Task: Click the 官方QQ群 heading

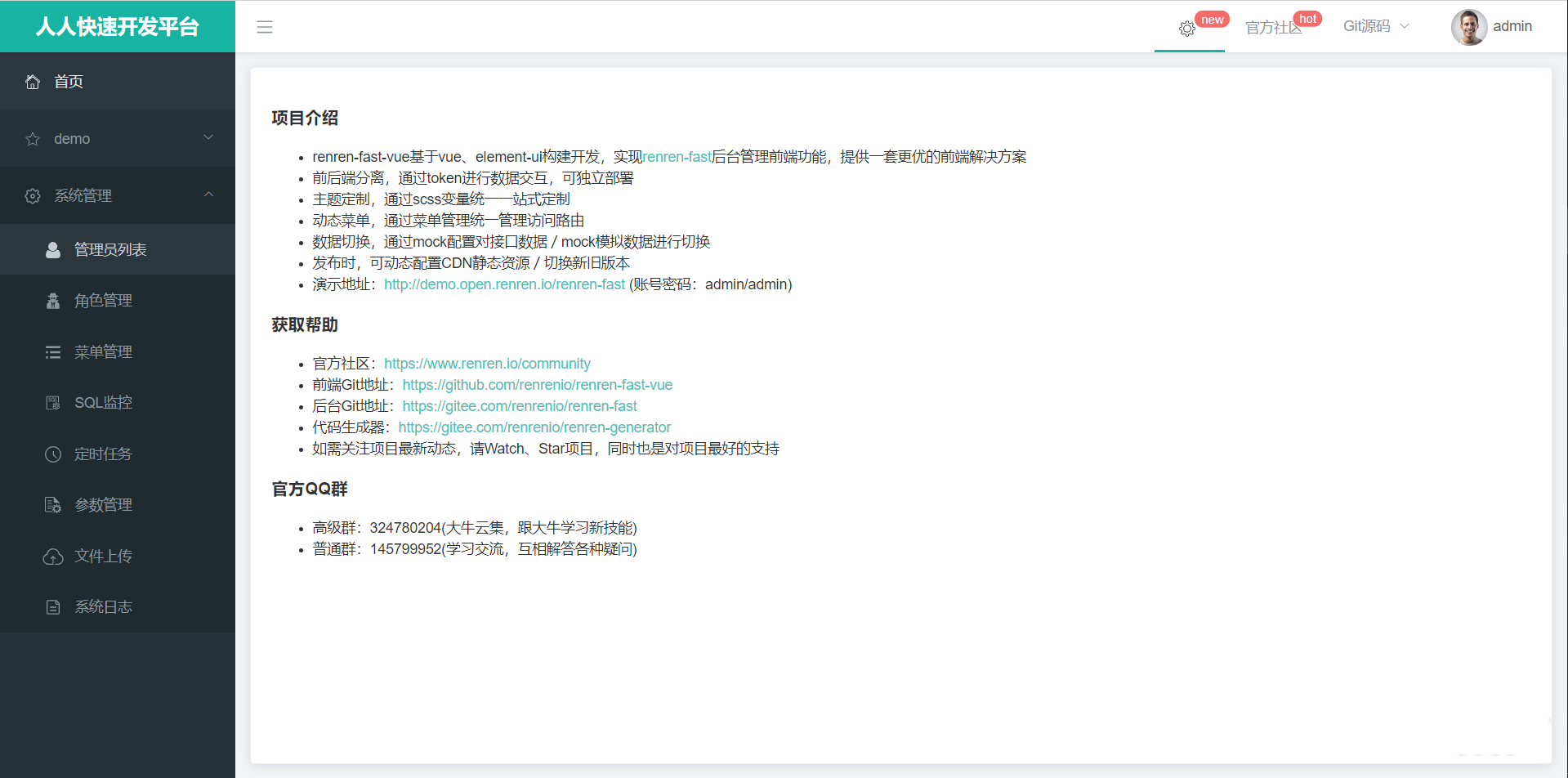Action: pos(310,490)
